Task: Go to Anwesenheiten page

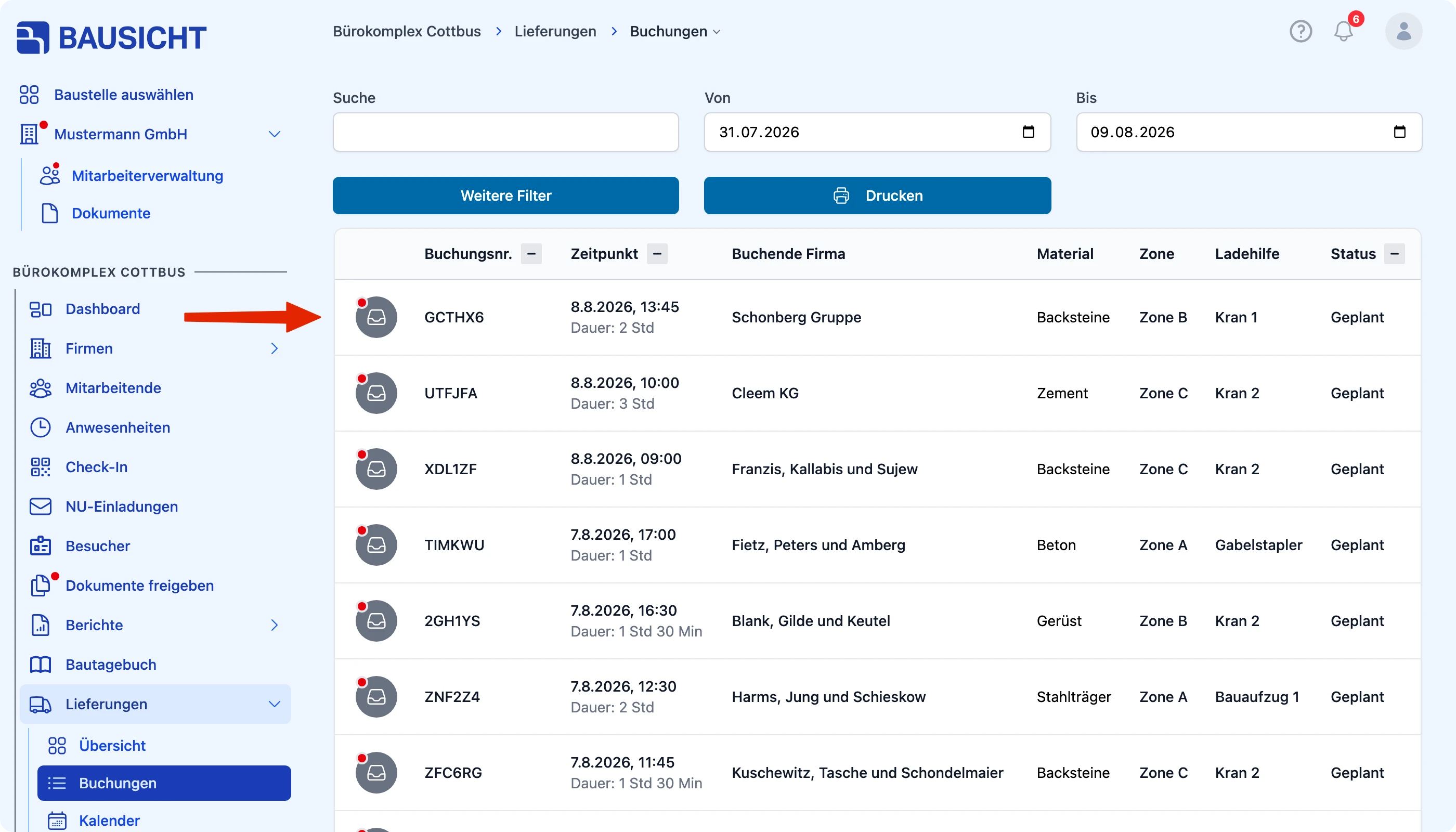Action: click(x=118, y=427)
